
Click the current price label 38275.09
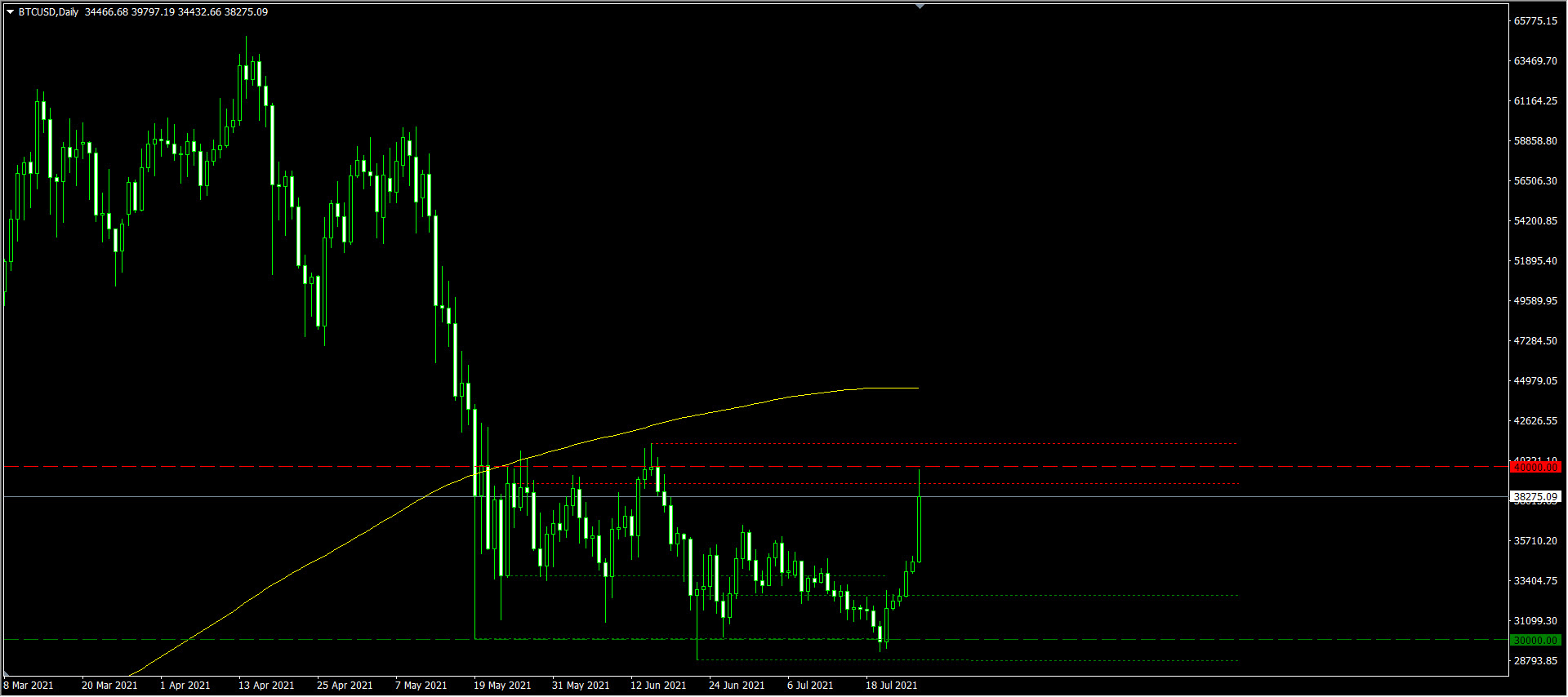point(1535,496)
